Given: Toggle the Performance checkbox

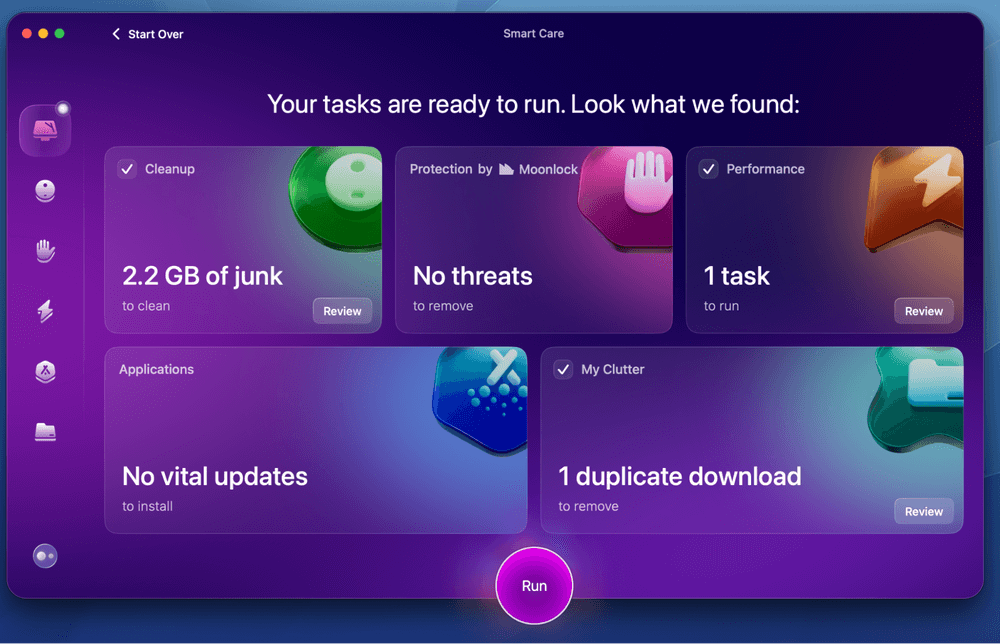Looking at the screenshot, I should [x=709, y=169].
